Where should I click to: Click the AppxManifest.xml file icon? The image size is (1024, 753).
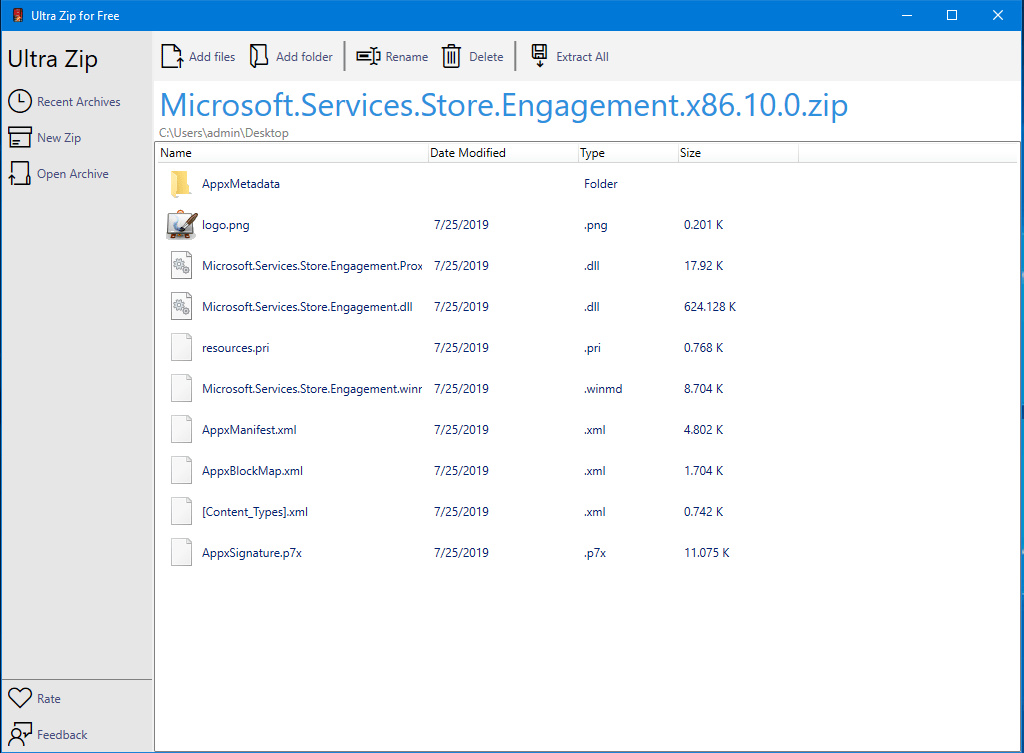[182, 430]
